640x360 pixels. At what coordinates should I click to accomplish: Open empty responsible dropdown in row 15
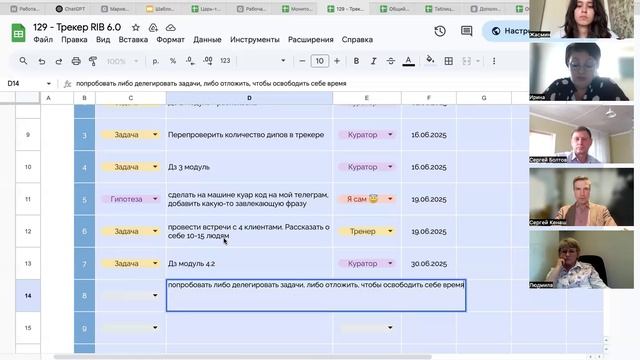[x=390, y=327]
